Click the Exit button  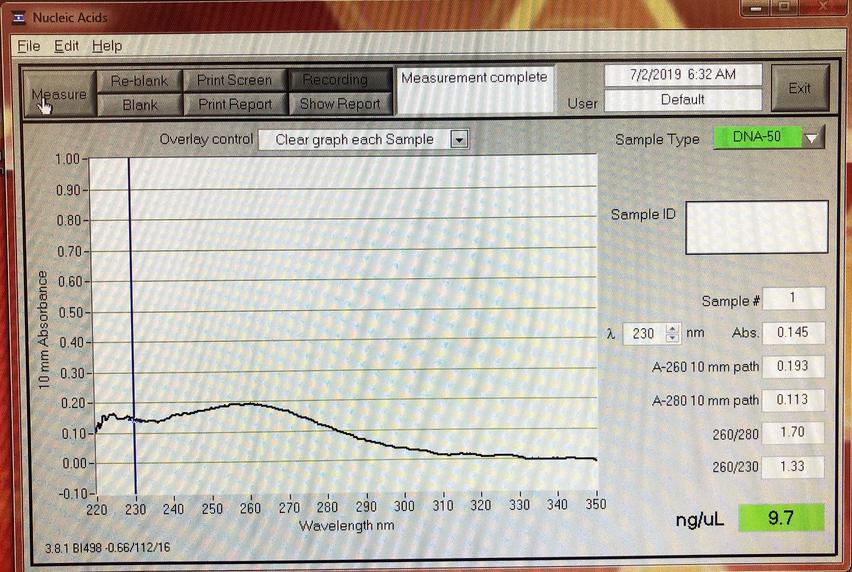pos(799,89)
